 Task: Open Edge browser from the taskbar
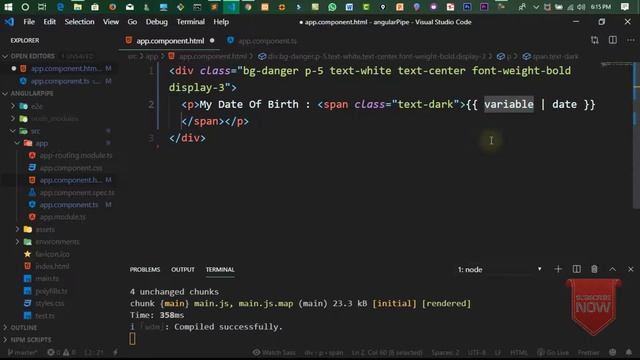pos(60,7)
